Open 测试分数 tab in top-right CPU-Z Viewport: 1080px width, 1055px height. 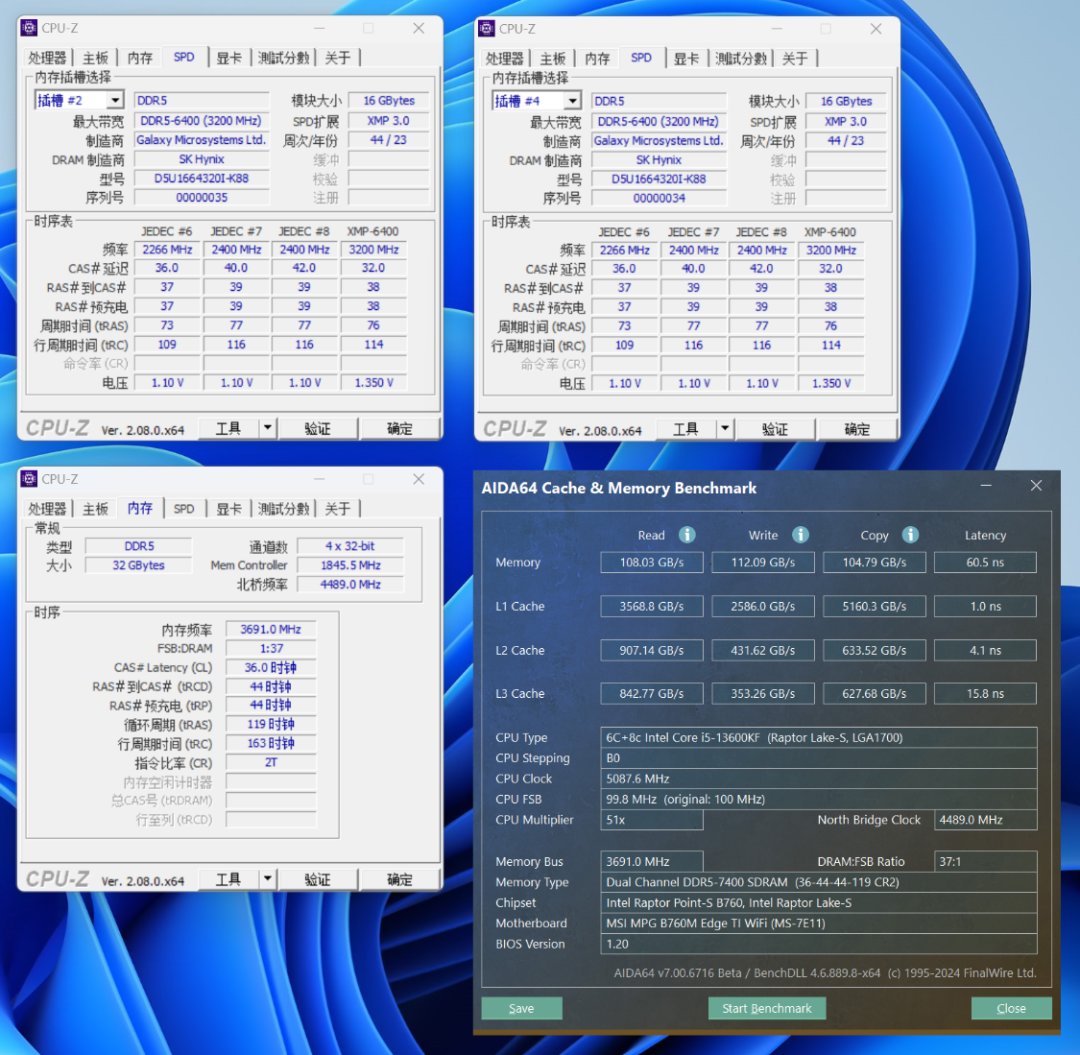(x=740, y=59)
